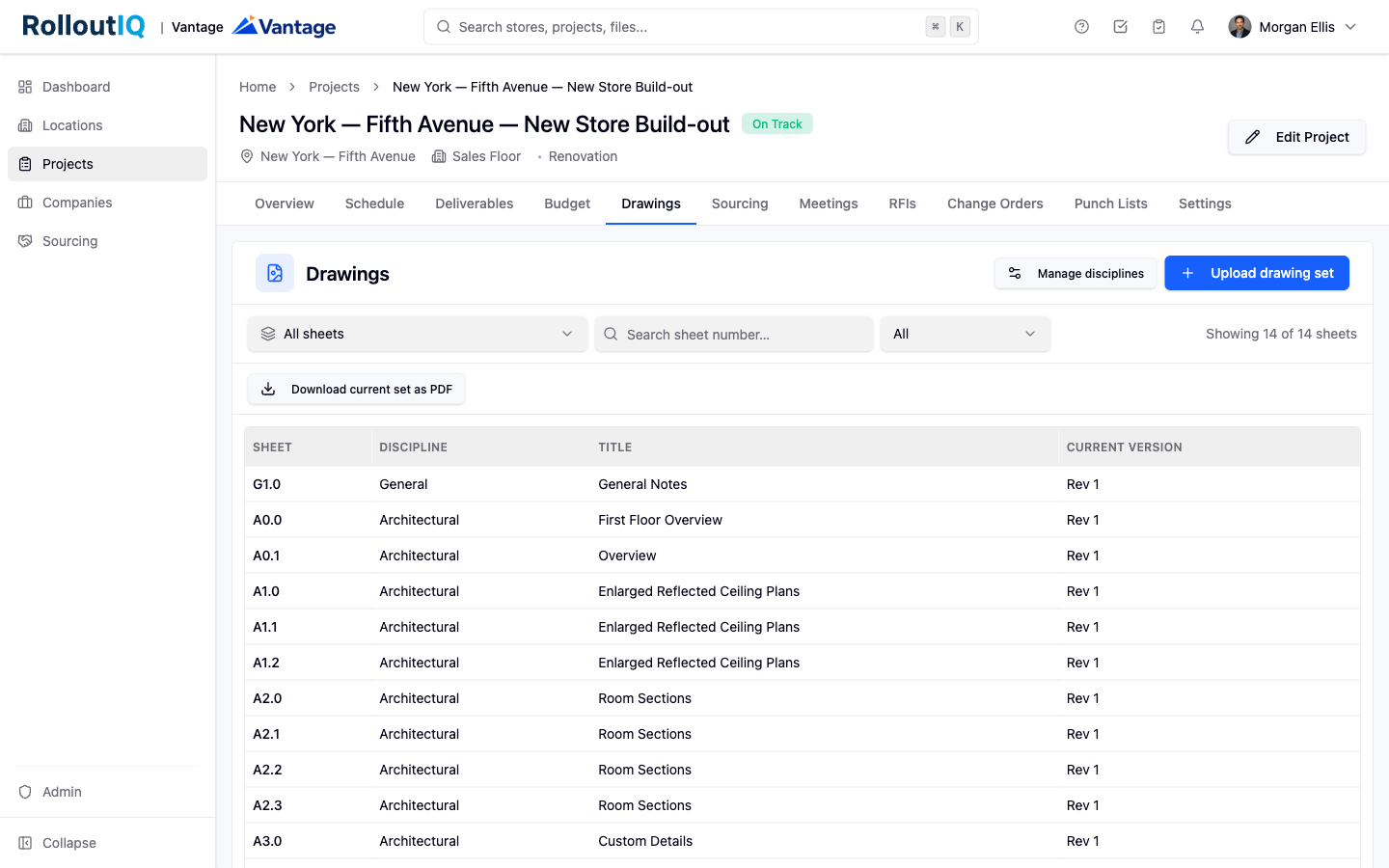Click the Edit Project button

tap(1296, 137)
